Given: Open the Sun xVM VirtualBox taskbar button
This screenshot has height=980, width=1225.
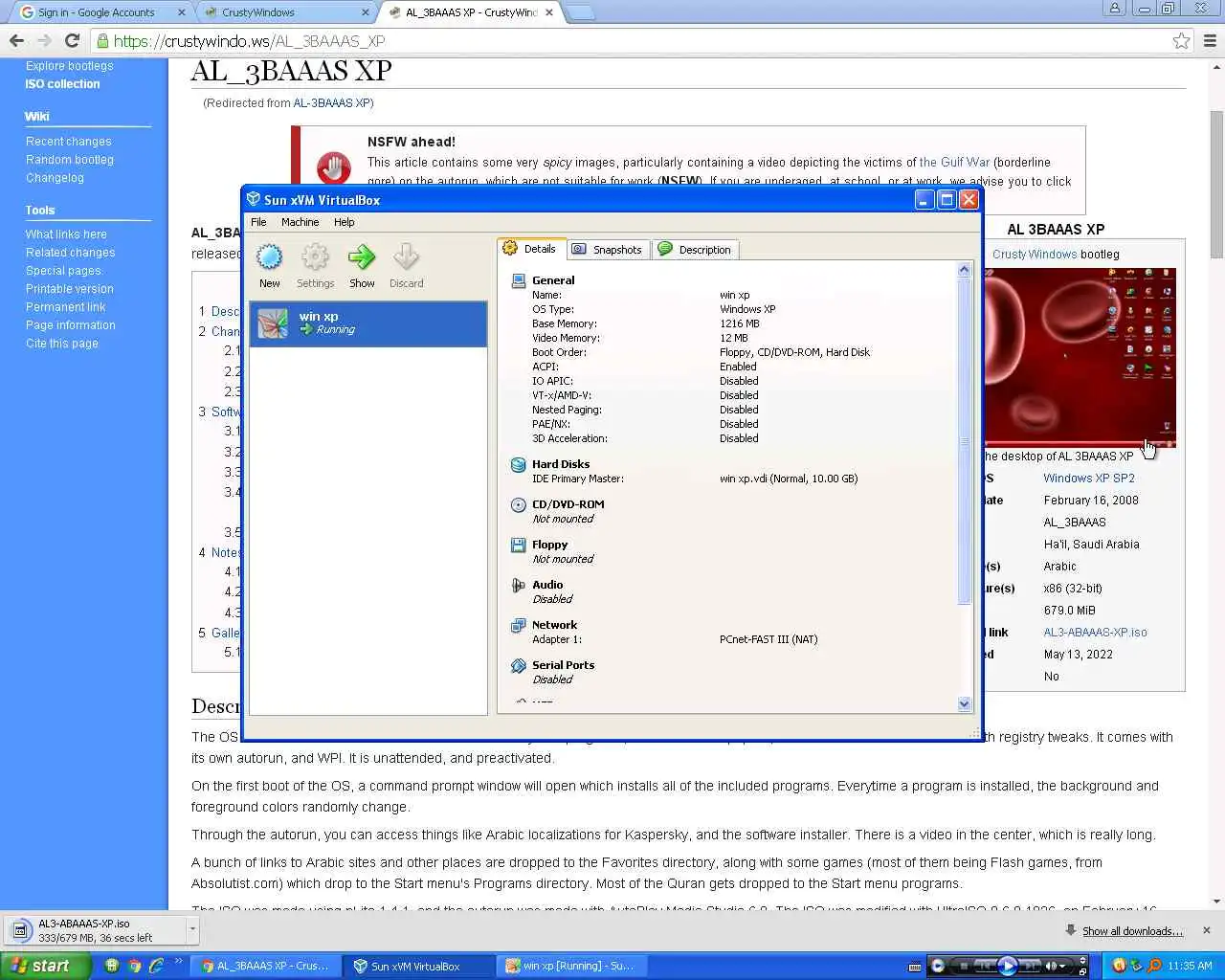Looking at the screenshot, I should click(x=417, y=967).
